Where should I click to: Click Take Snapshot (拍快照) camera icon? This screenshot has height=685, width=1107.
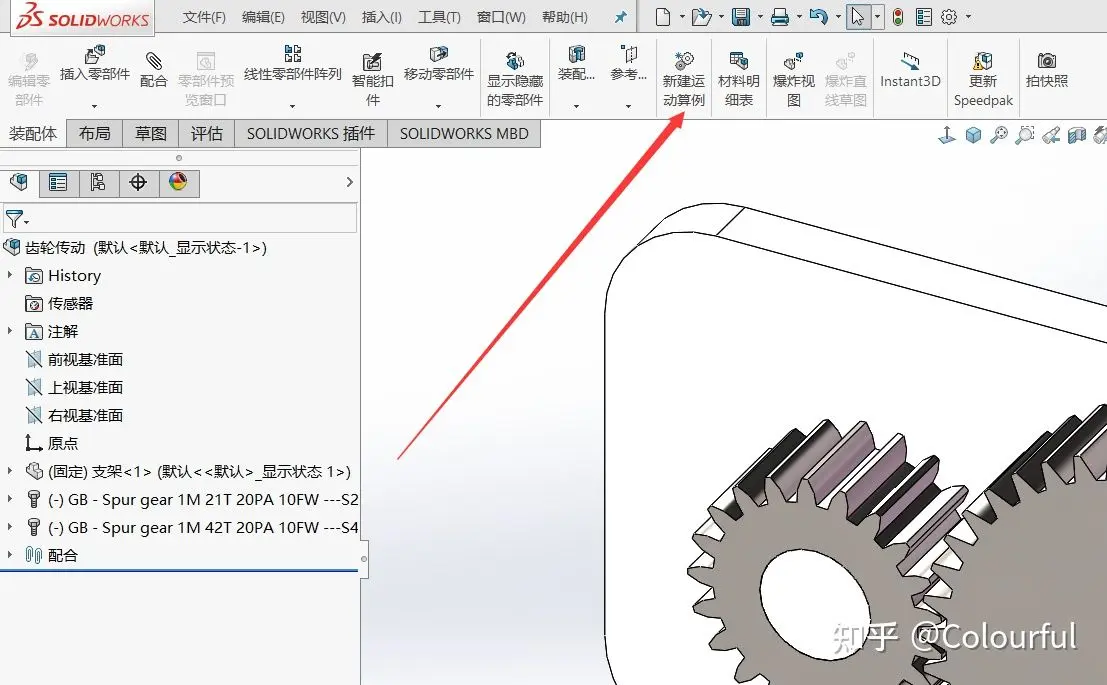coord(1046,61)
